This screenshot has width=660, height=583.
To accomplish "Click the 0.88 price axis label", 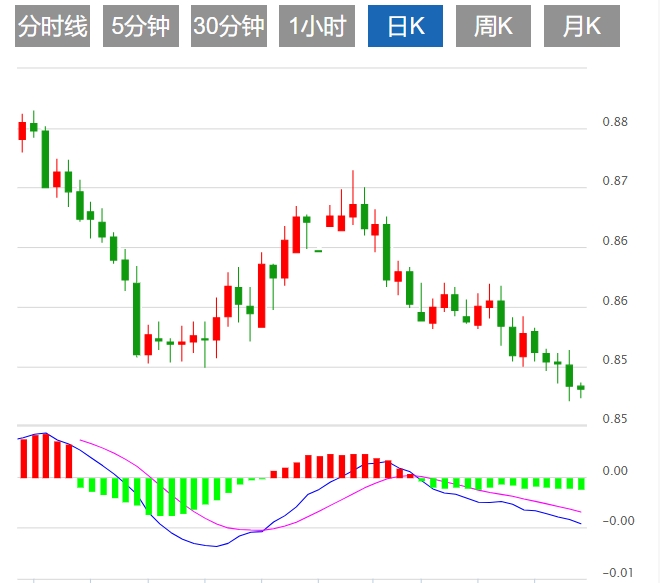I will click(x=615, y=122).
